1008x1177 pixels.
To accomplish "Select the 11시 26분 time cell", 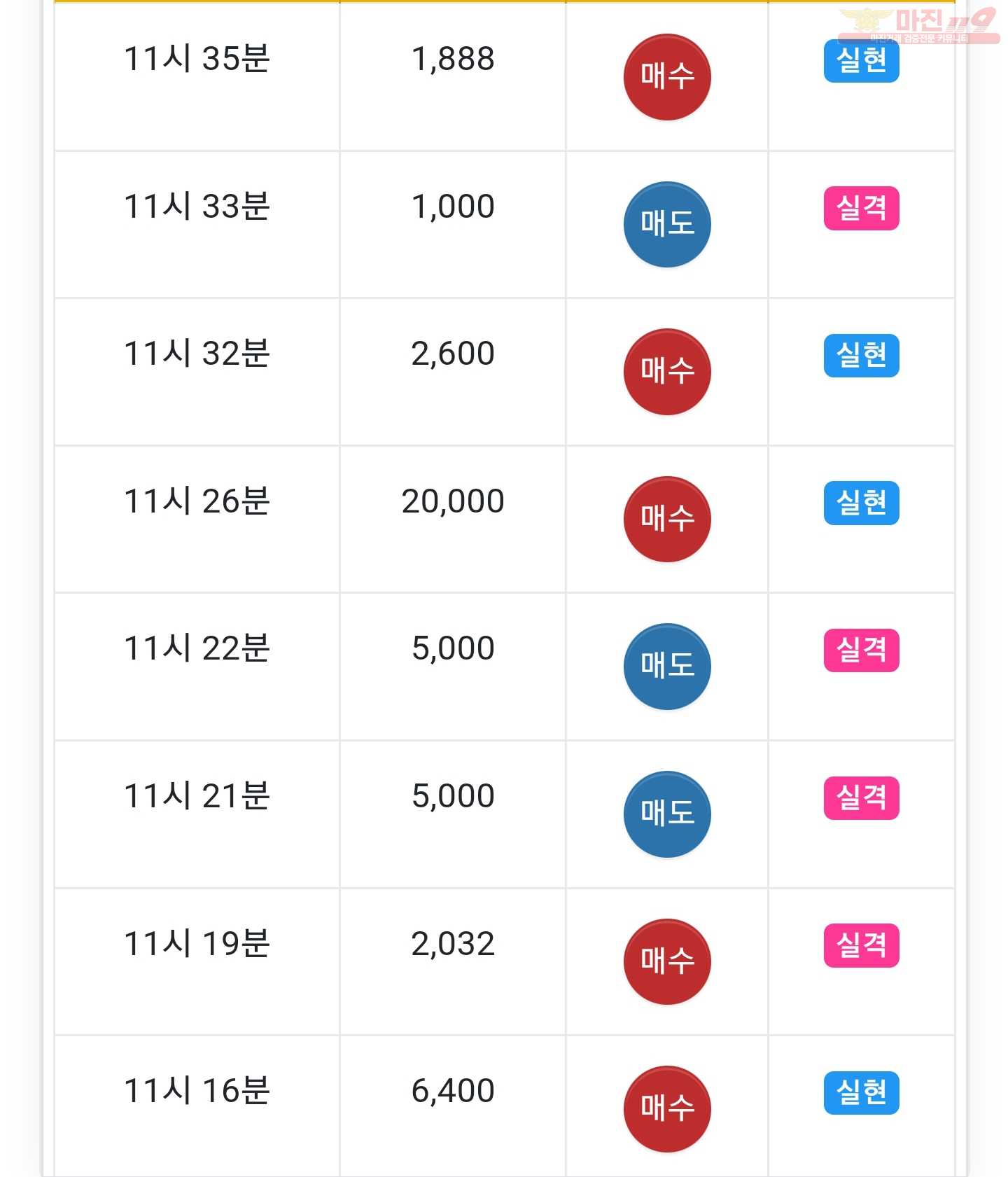I will tap(197, 519).
